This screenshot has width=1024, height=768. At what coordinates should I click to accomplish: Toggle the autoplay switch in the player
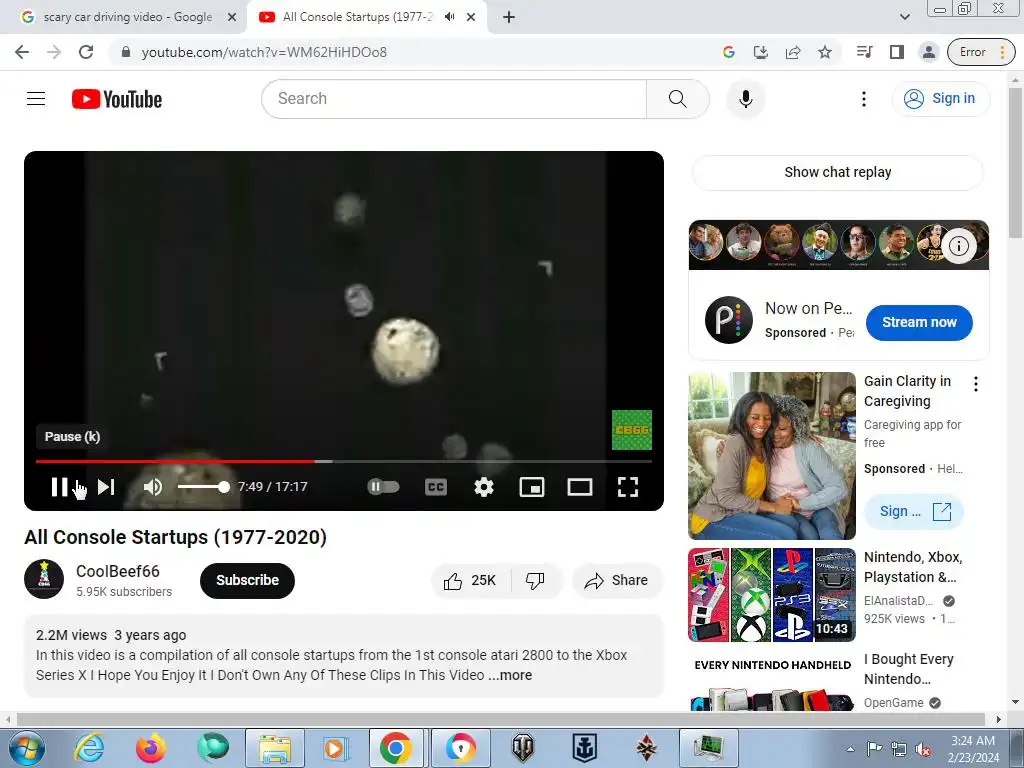(383, 487)
